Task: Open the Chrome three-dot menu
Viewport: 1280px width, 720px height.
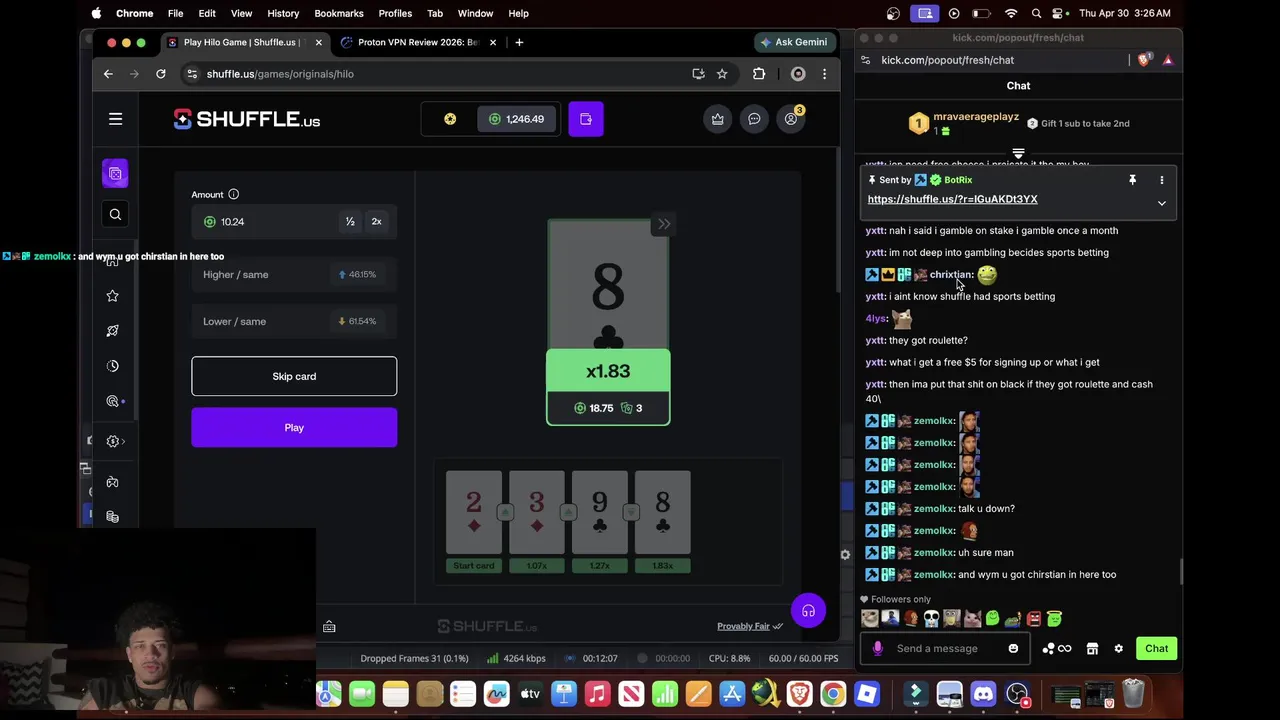Action: [824, 74]
